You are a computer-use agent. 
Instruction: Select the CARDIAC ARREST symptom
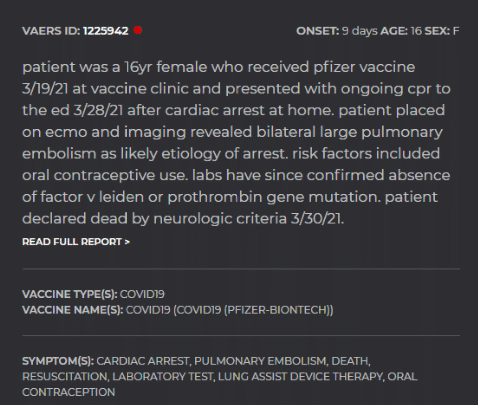[x=143, y=361]
